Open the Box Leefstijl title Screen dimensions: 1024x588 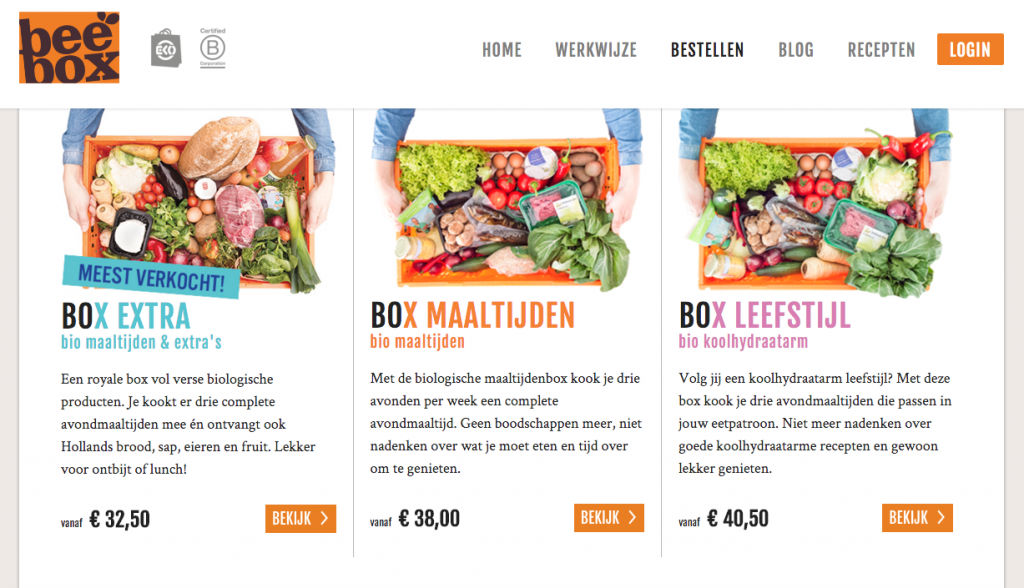tap(765, 316)
